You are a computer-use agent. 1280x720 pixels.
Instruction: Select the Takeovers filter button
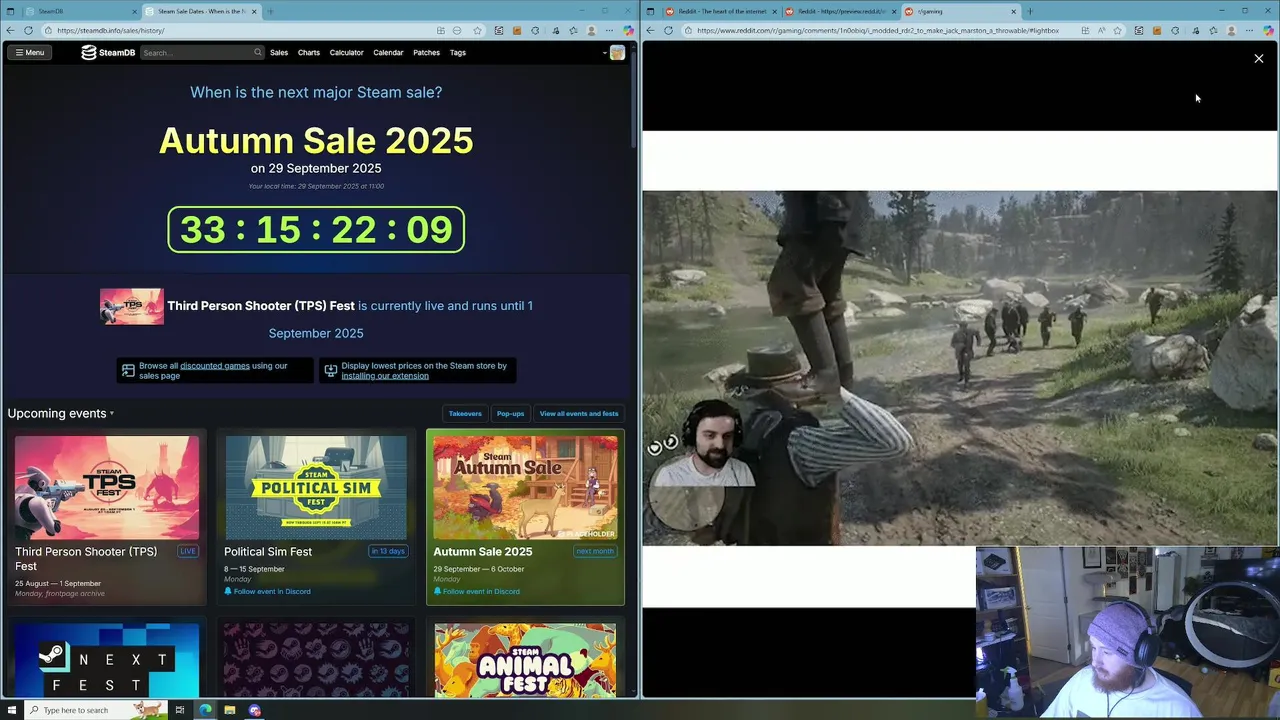point(465,413)
